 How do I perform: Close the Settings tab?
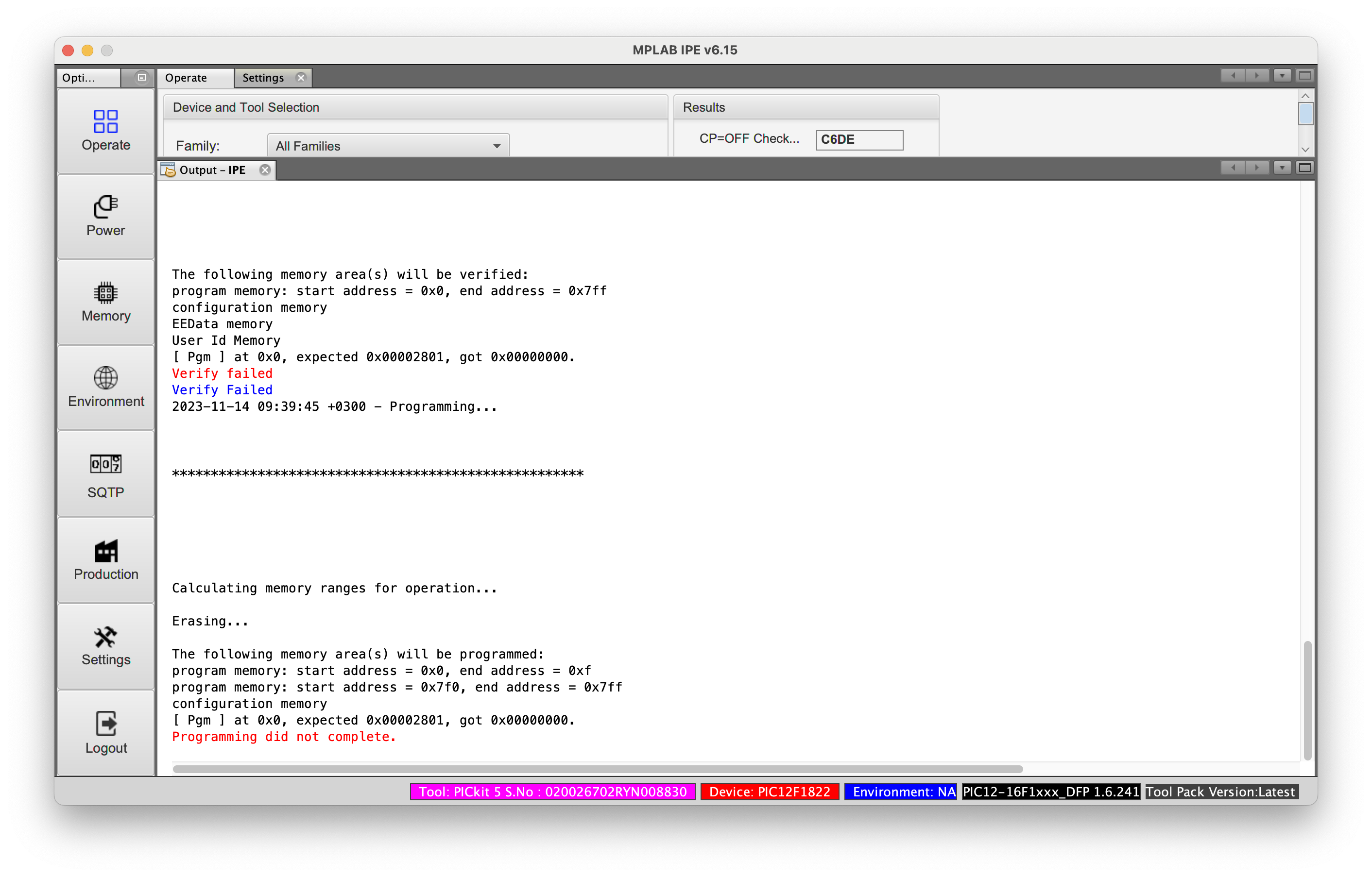pos(301,77)
